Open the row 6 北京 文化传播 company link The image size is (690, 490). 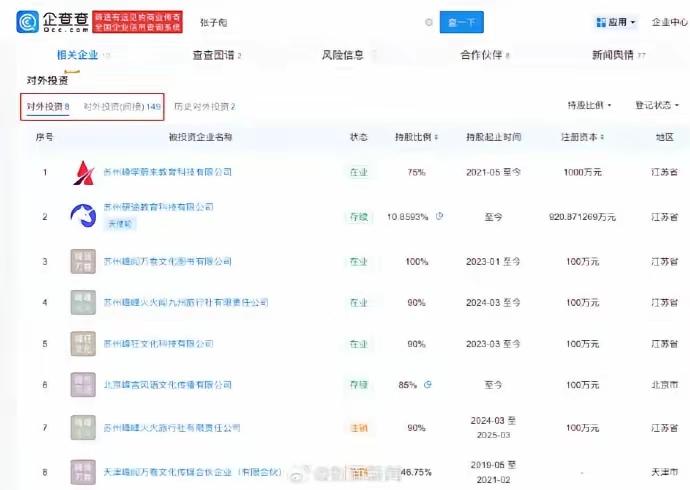point(167,385)
